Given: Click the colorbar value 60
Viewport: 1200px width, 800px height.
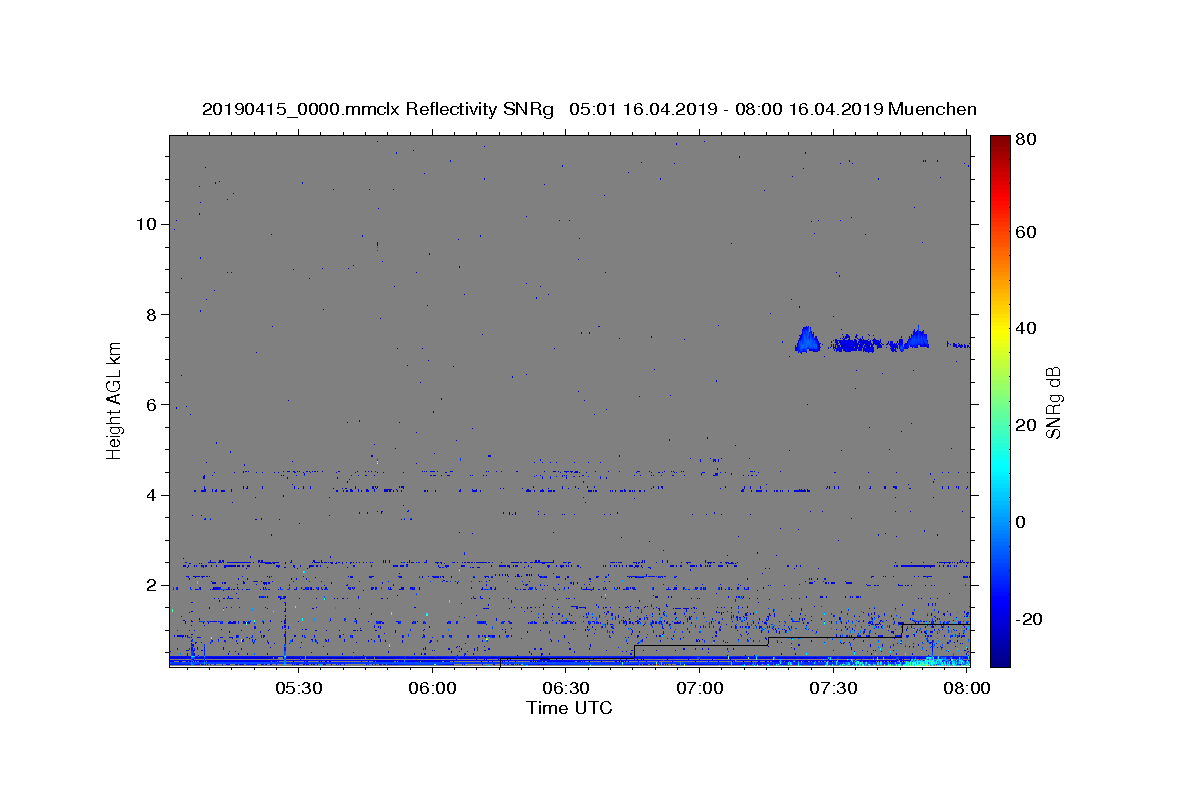Looking at the screenshot, I should tap(1025, 232).
